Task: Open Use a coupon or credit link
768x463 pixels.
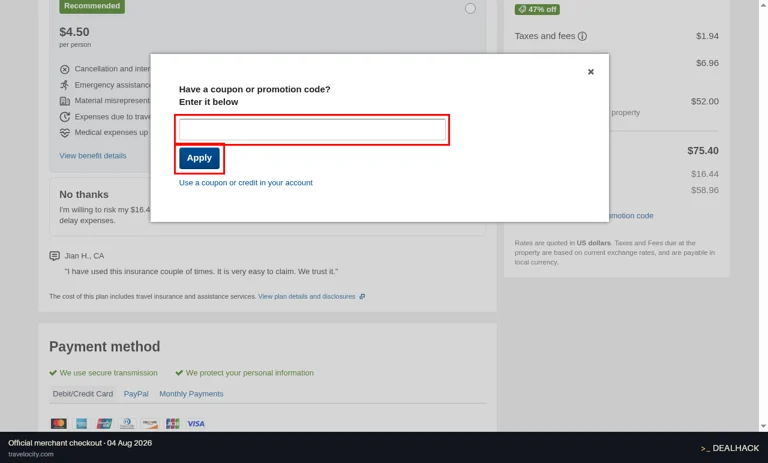Action: [x=245, y=183]
